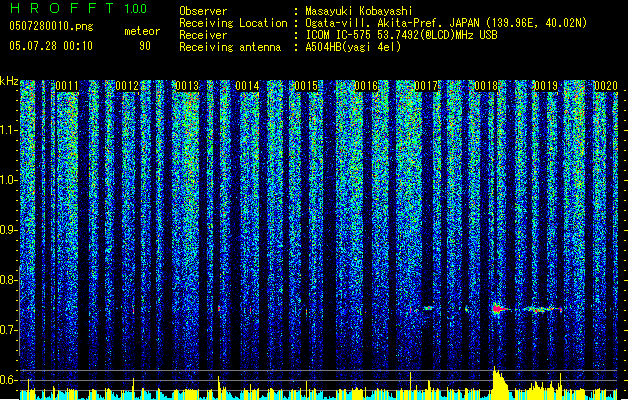Click the Ogata-vill. Akita-Pref. JAPAN location text
629x400 pixels.
[446, 23]
